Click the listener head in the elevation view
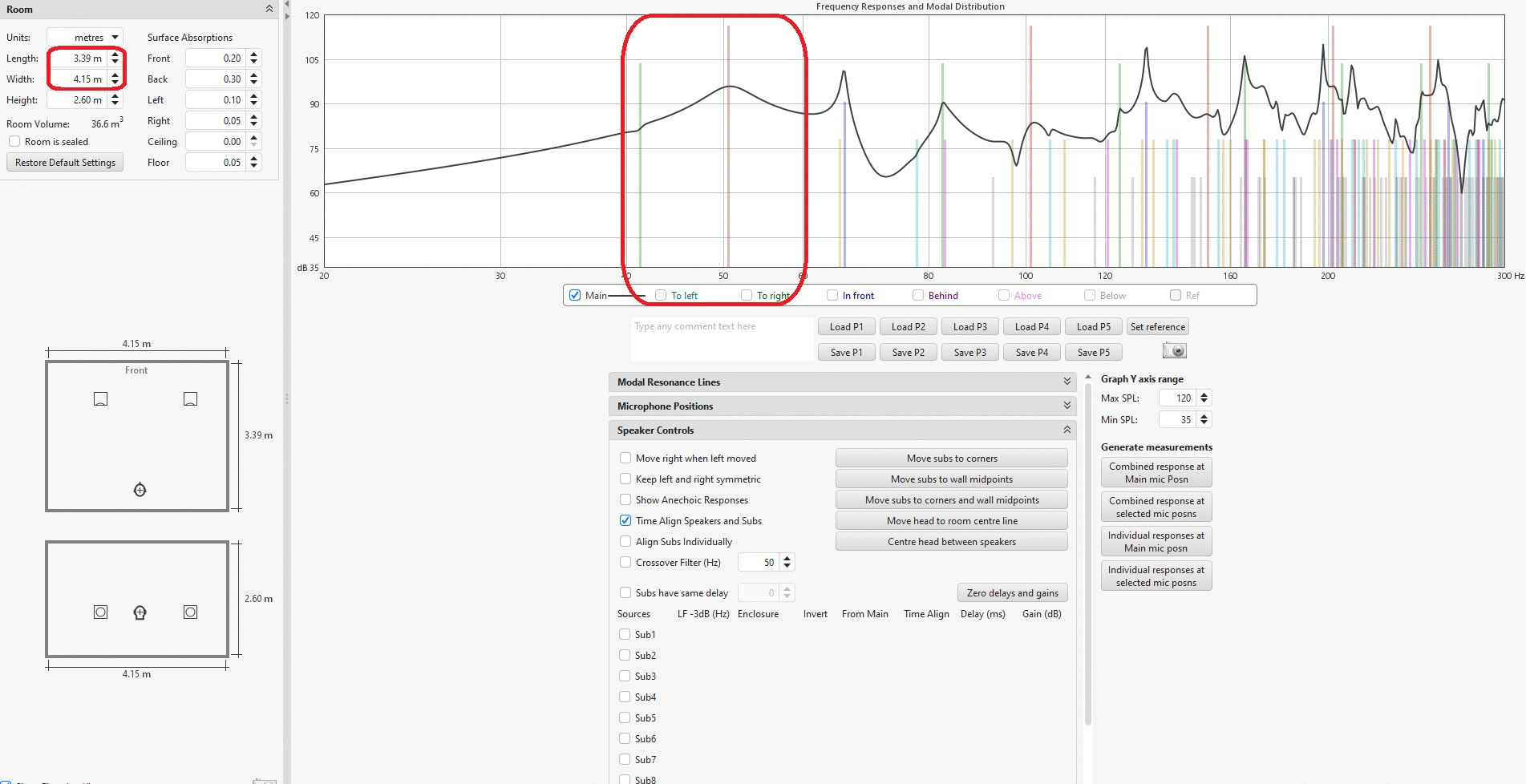Screen dimensions: 1526x784 point(140,612)
